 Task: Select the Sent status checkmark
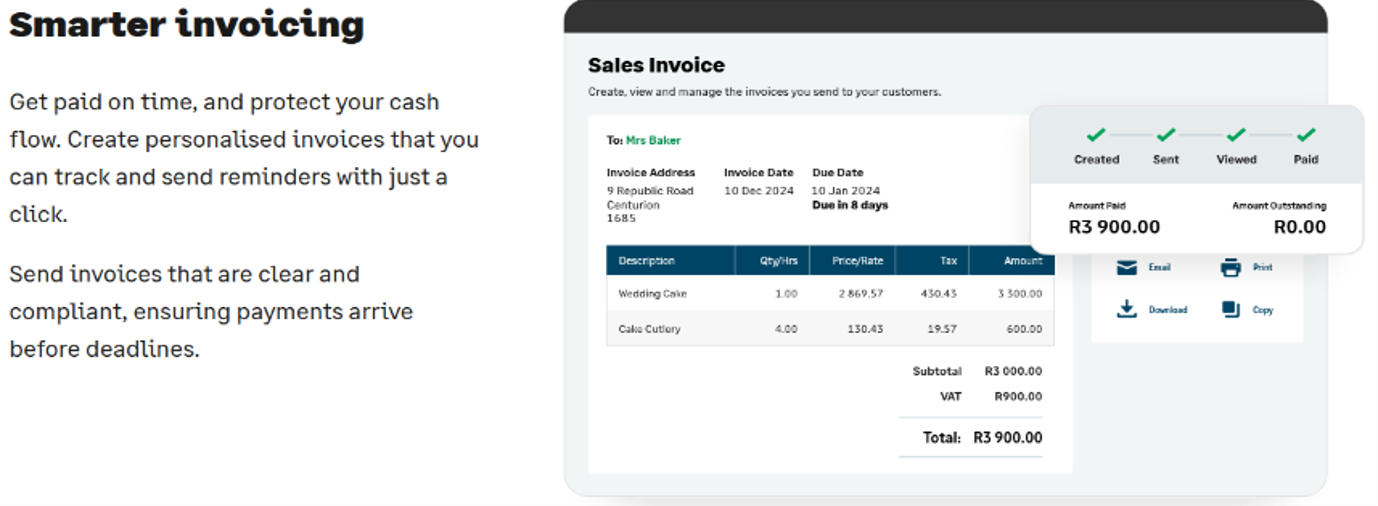tap(1166, 135)
